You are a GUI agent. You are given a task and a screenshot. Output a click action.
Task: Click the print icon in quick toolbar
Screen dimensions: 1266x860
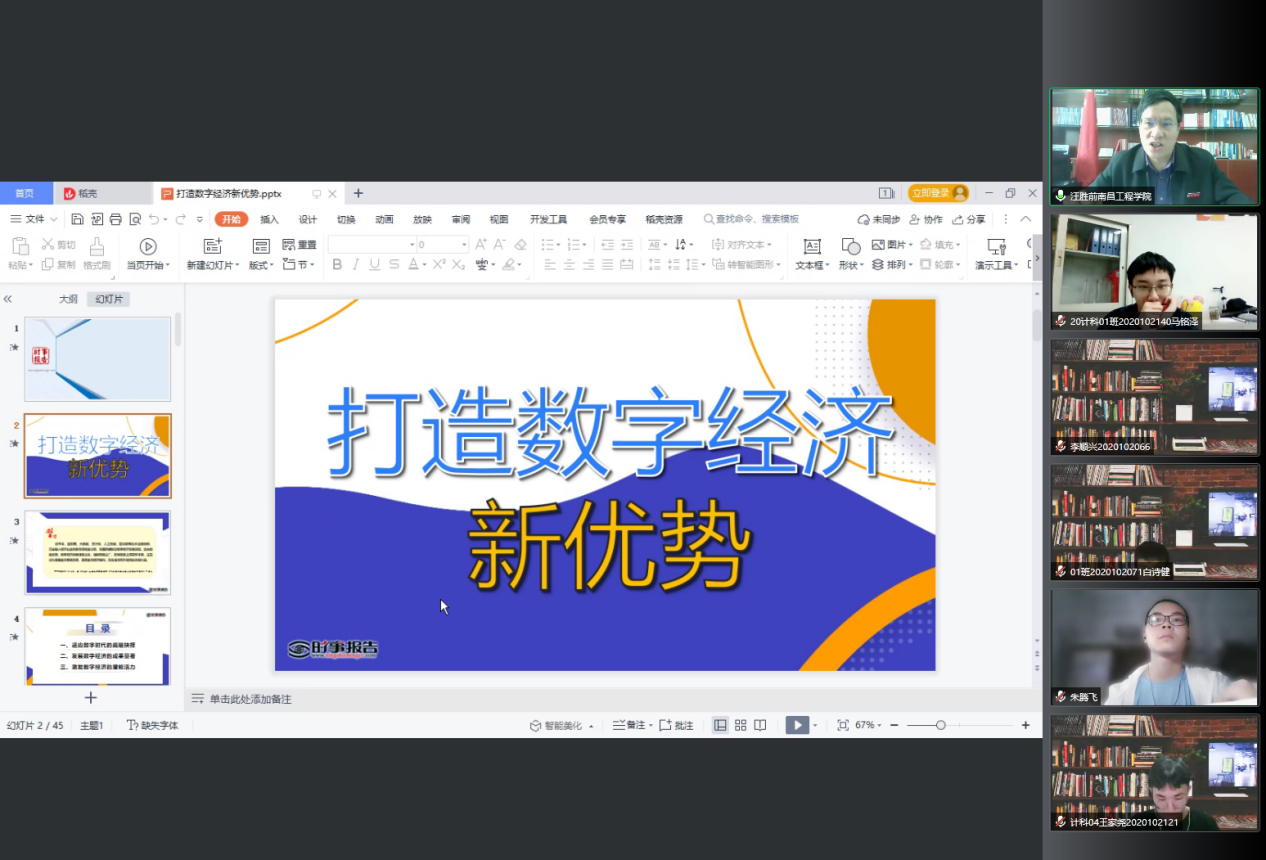(x=116, y=219)
